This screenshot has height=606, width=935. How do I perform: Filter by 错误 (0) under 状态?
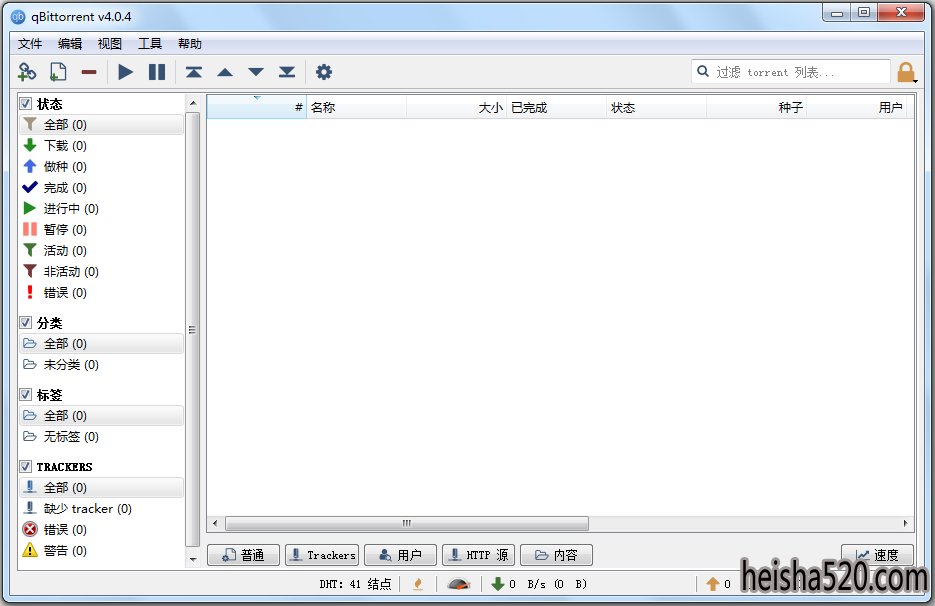click(101, 293)
